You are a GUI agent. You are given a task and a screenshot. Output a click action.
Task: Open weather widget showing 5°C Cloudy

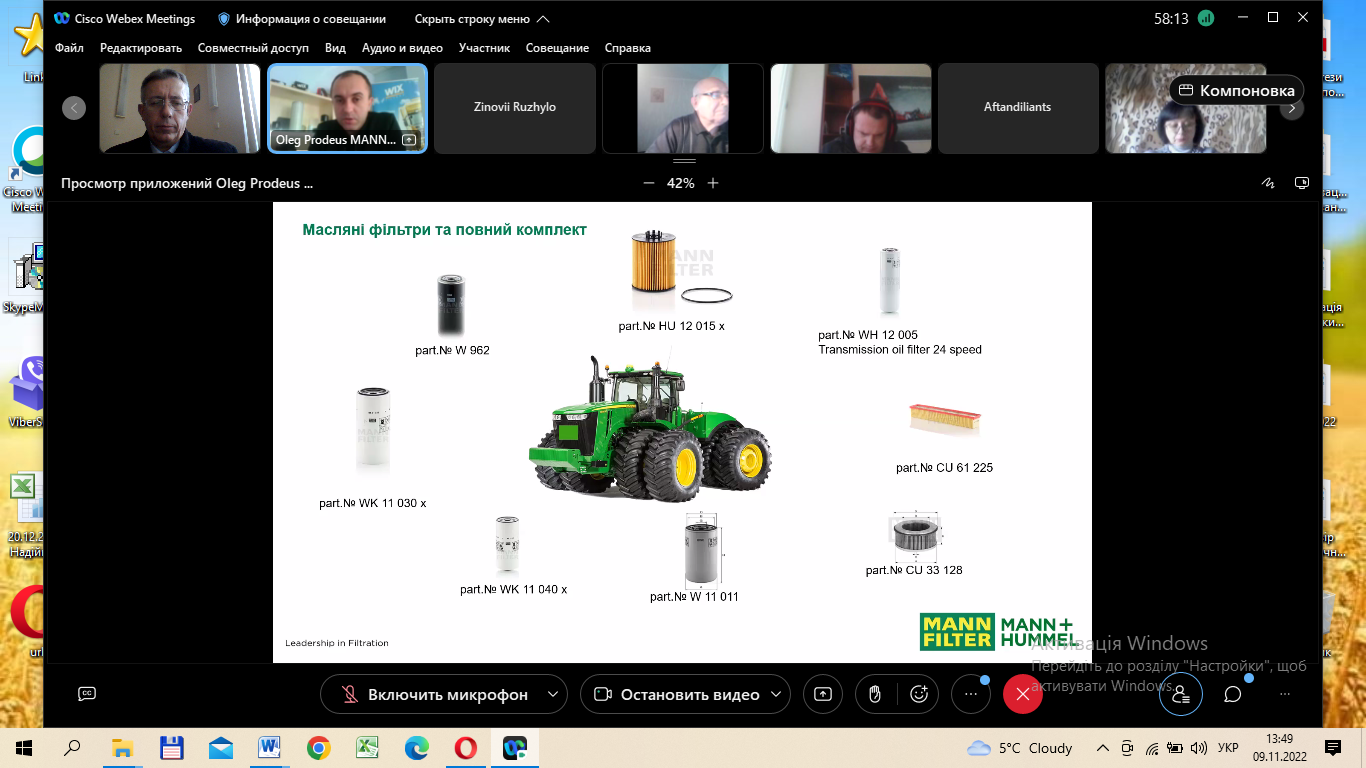tap(1020, 748)
